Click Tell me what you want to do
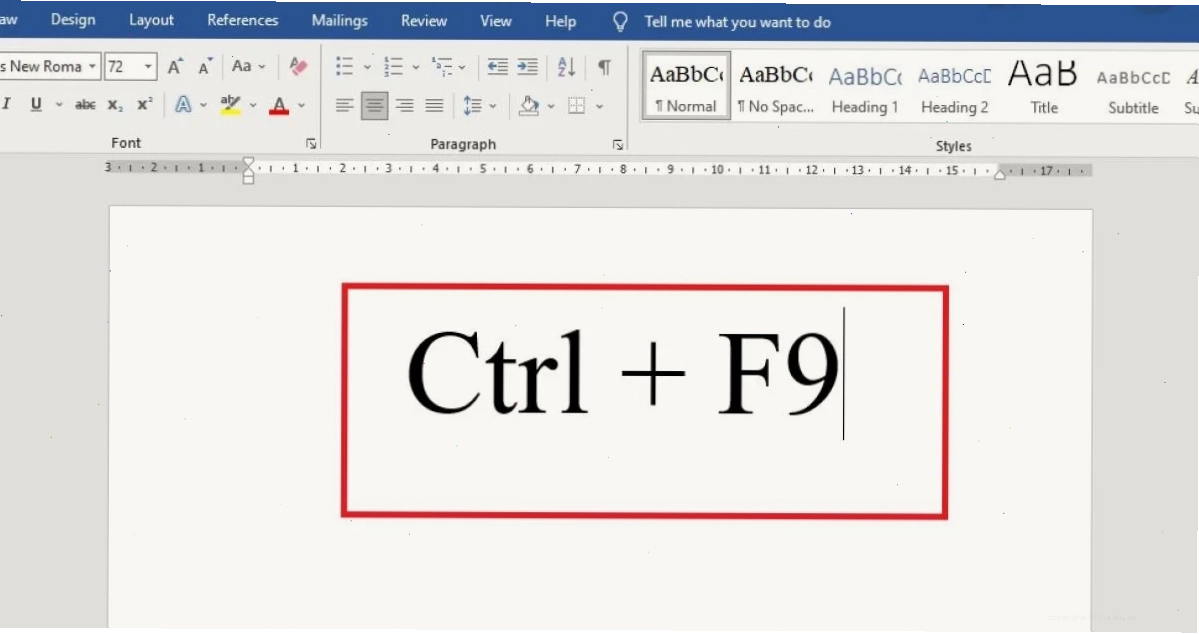Image resolution: width=1199 pixels, height=634 pixels. [737, 22]
